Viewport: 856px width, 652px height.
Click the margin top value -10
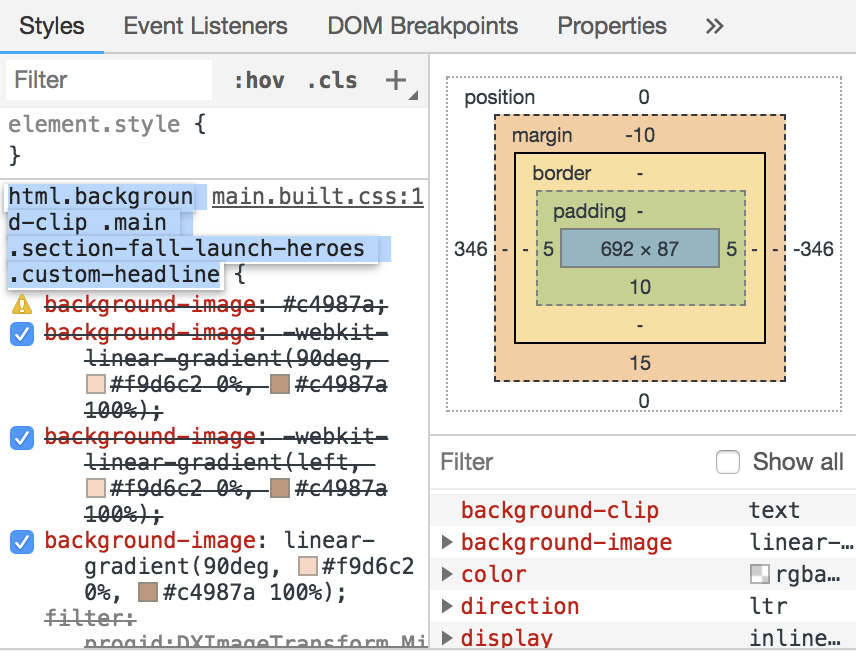(x=640, y=135)
